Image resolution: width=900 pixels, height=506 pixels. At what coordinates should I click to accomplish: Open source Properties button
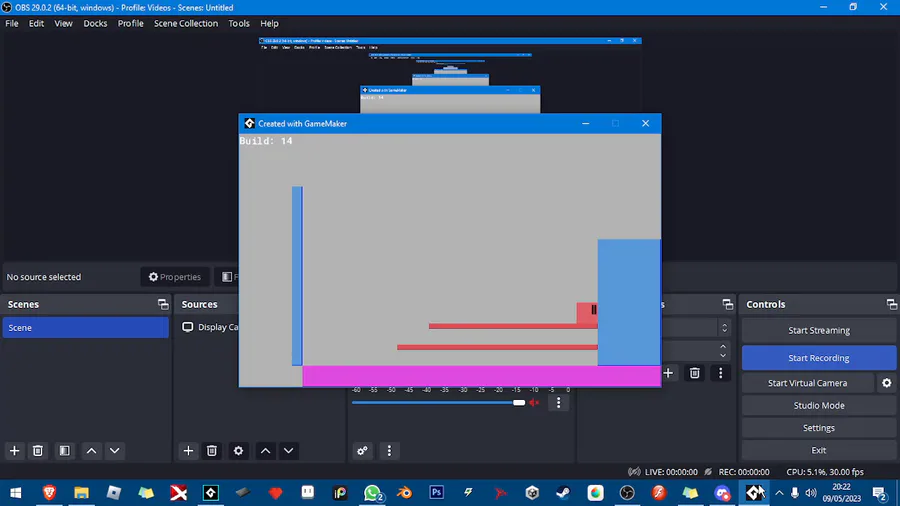click(x=175, y=277)
